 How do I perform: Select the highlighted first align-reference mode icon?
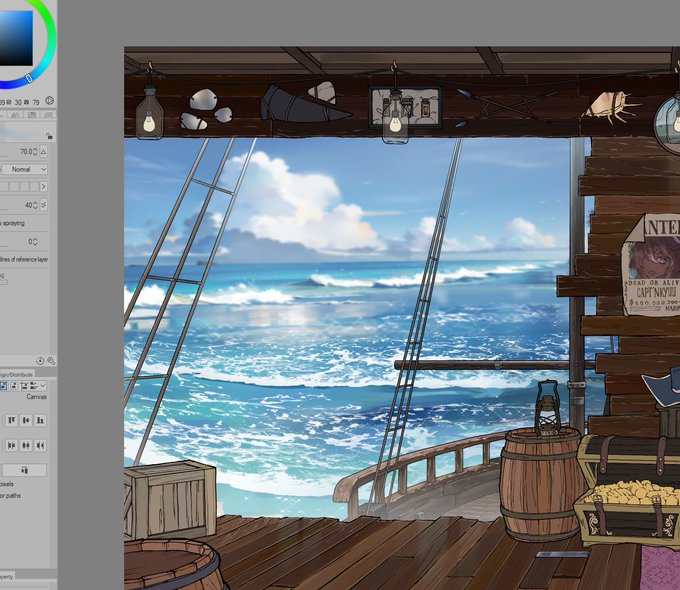[3, 386]
